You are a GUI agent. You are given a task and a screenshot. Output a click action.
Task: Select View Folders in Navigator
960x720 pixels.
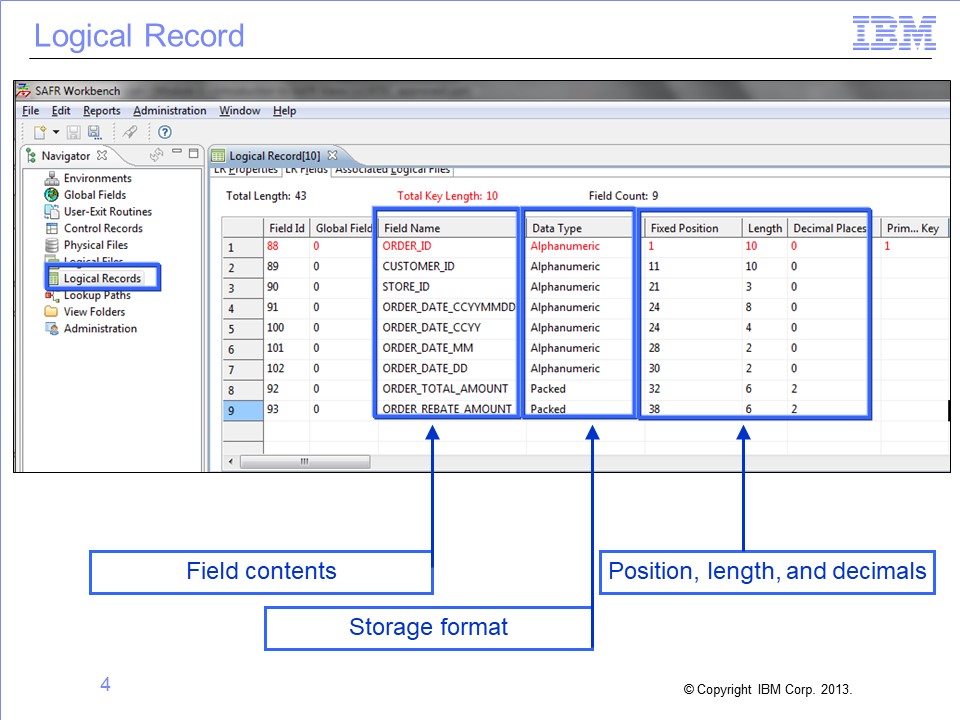[x=94, y=312]
